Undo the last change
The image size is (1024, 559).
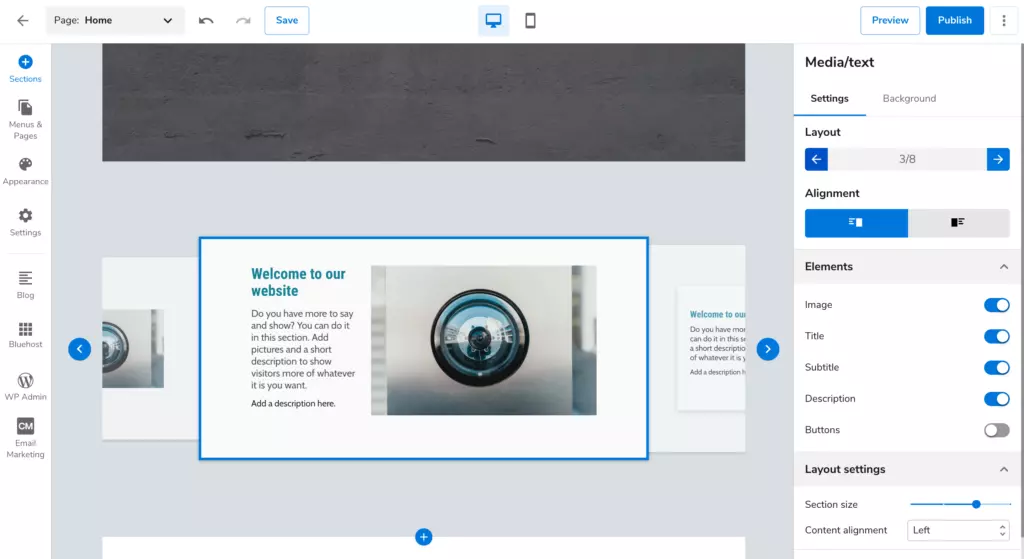click(x=206, y=20)
